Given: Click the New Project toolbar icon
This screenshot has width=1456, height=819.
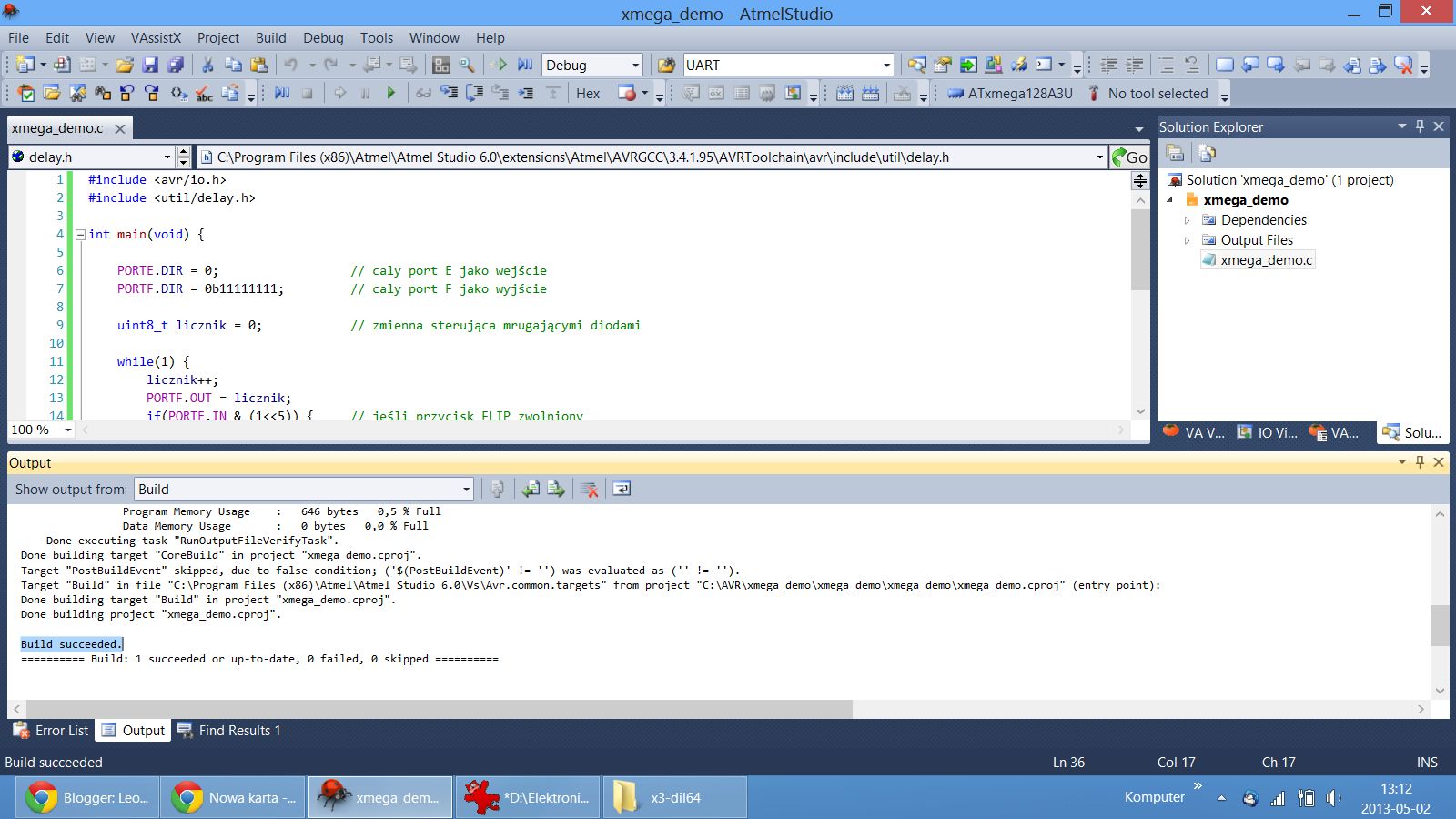Looking at the screenshot, I should point(25,65).
